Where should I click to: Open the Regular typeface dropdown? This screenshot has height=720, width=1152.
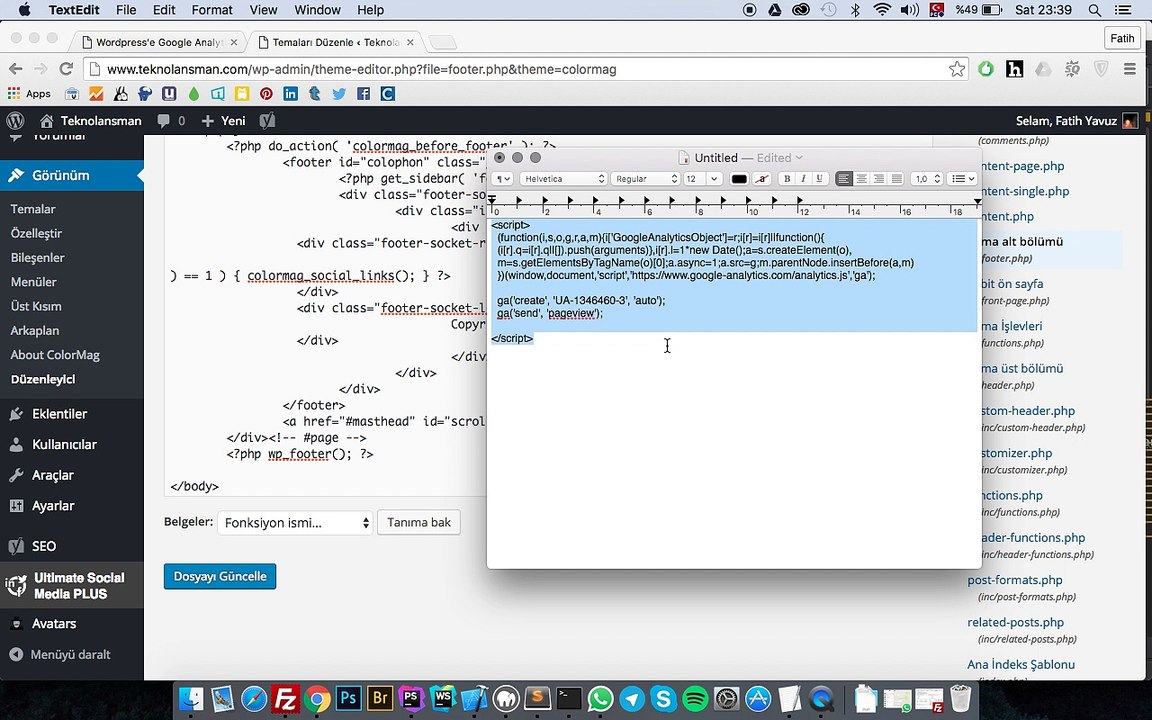[x=645, y=179]
